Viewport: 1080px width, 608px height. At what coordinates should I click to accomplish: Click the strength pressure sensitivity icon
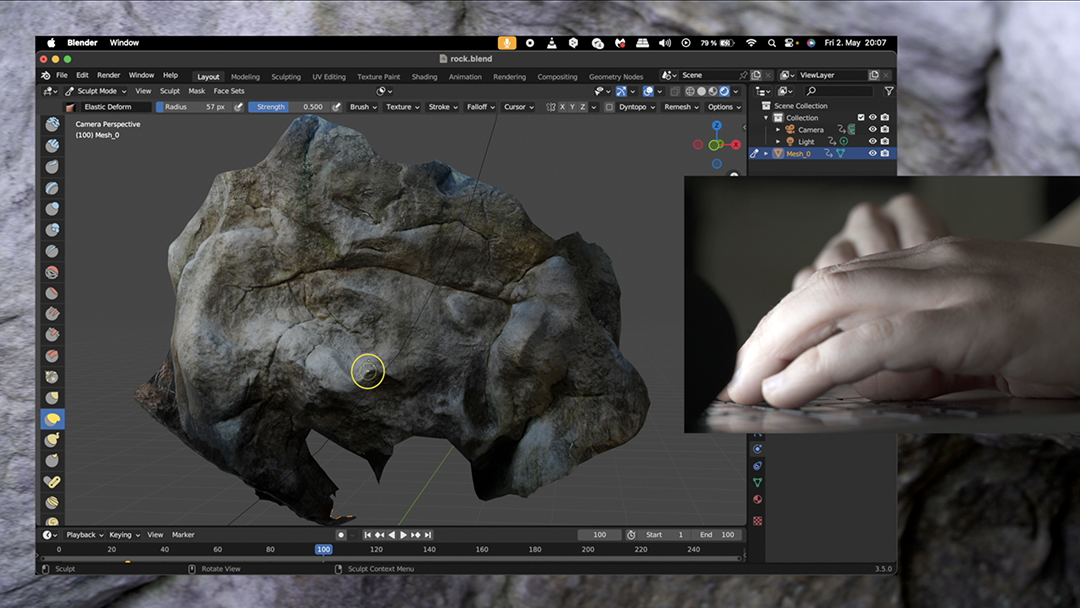point(336,107)
